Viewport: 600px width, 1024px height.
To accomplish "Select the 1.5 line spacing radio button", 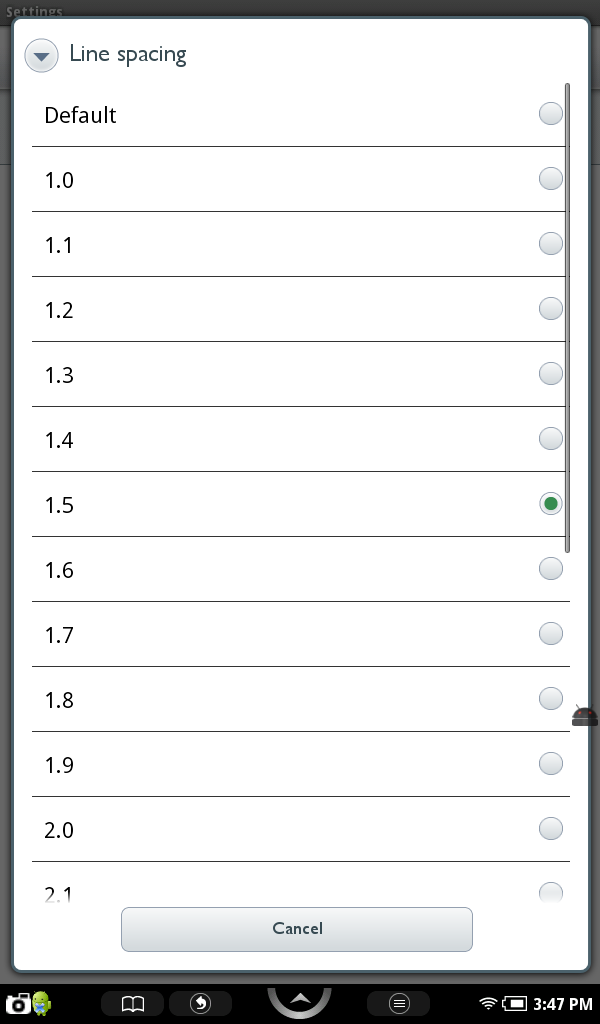I will [550, 504].
